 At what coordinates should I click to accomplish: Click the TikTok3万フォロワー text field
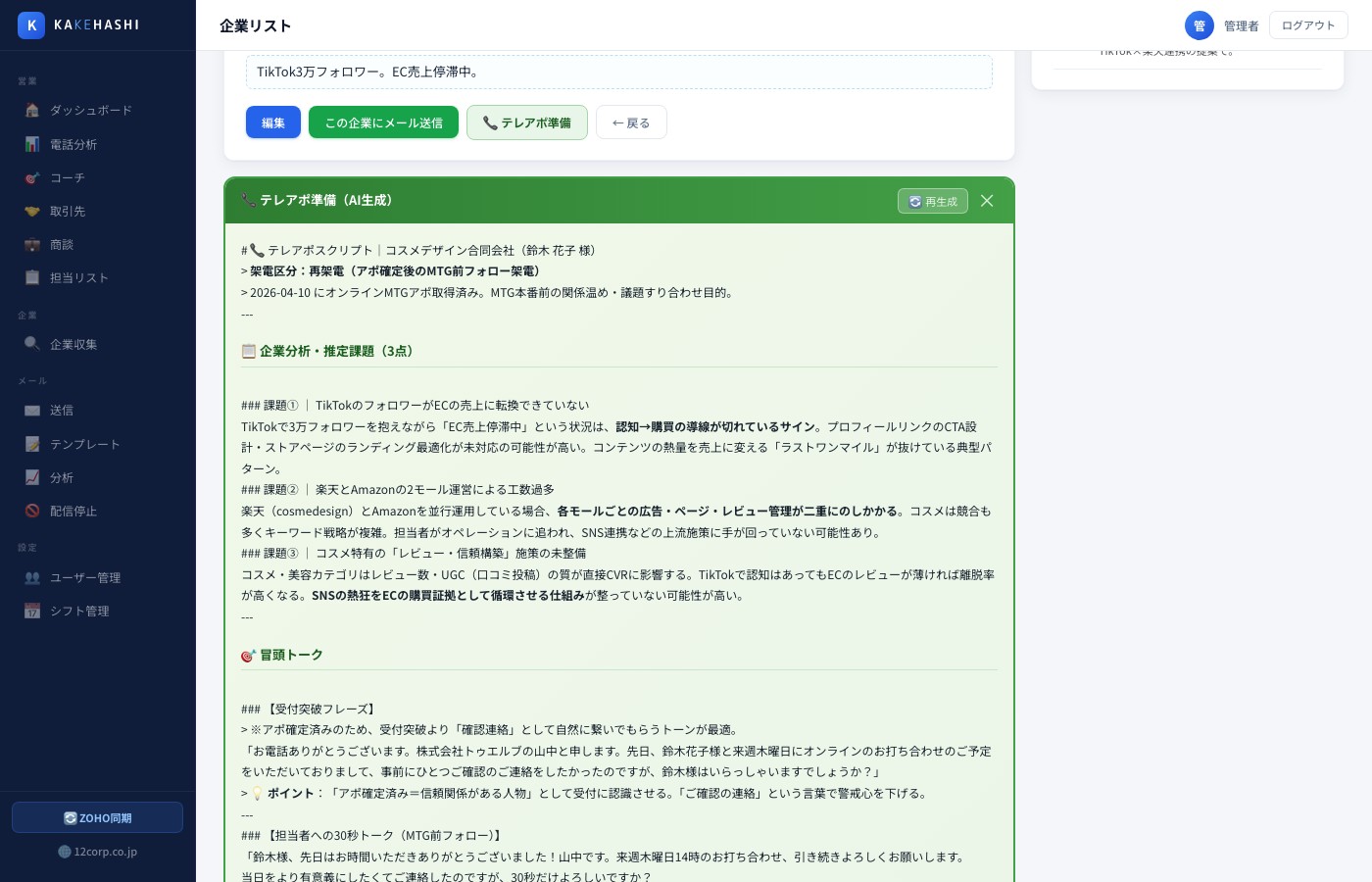[x=618, y=72]
